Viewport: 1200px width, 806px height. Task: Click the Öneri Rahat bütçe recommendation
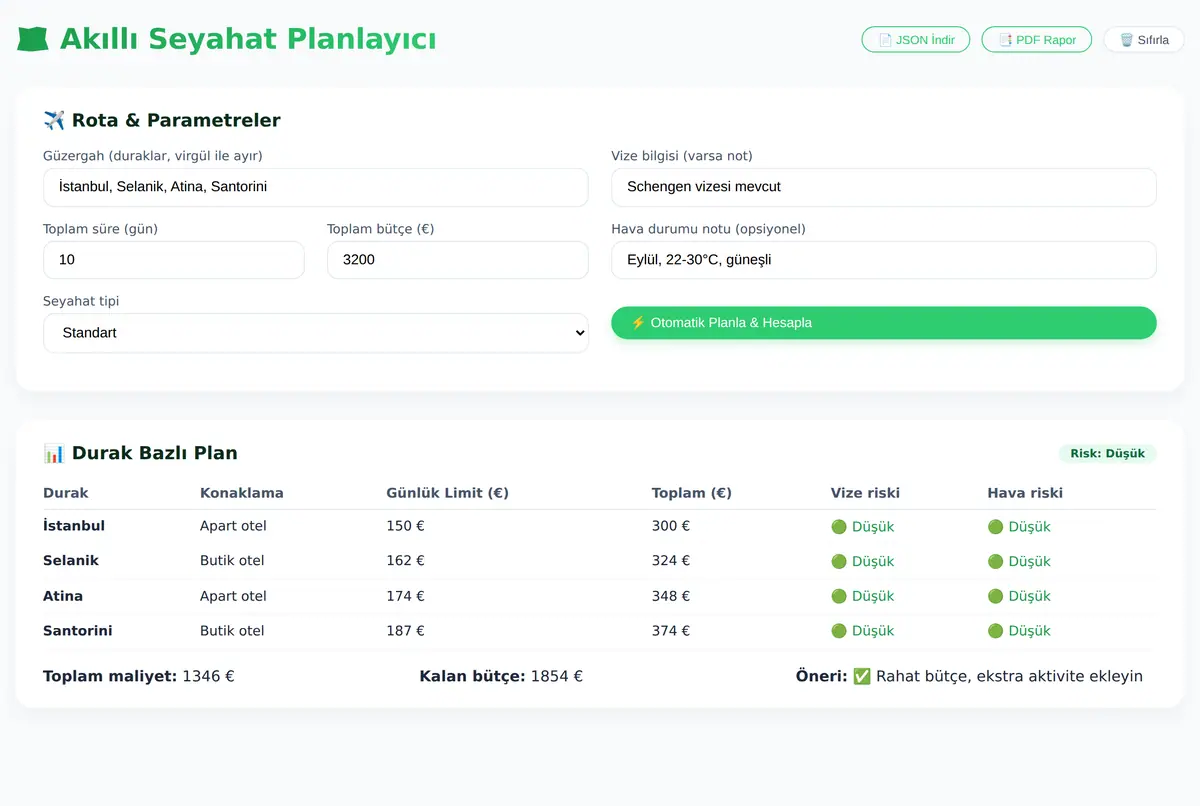pyautogui.click(x=969, y=676)
